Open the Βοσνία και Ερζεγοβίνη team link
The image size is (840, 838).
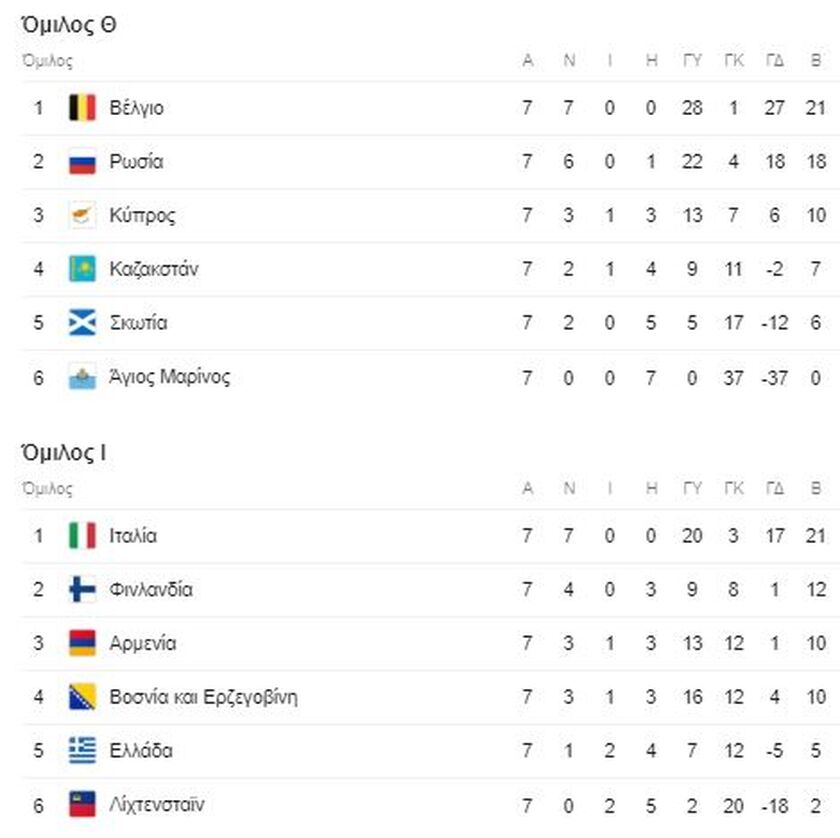(203, 697)
